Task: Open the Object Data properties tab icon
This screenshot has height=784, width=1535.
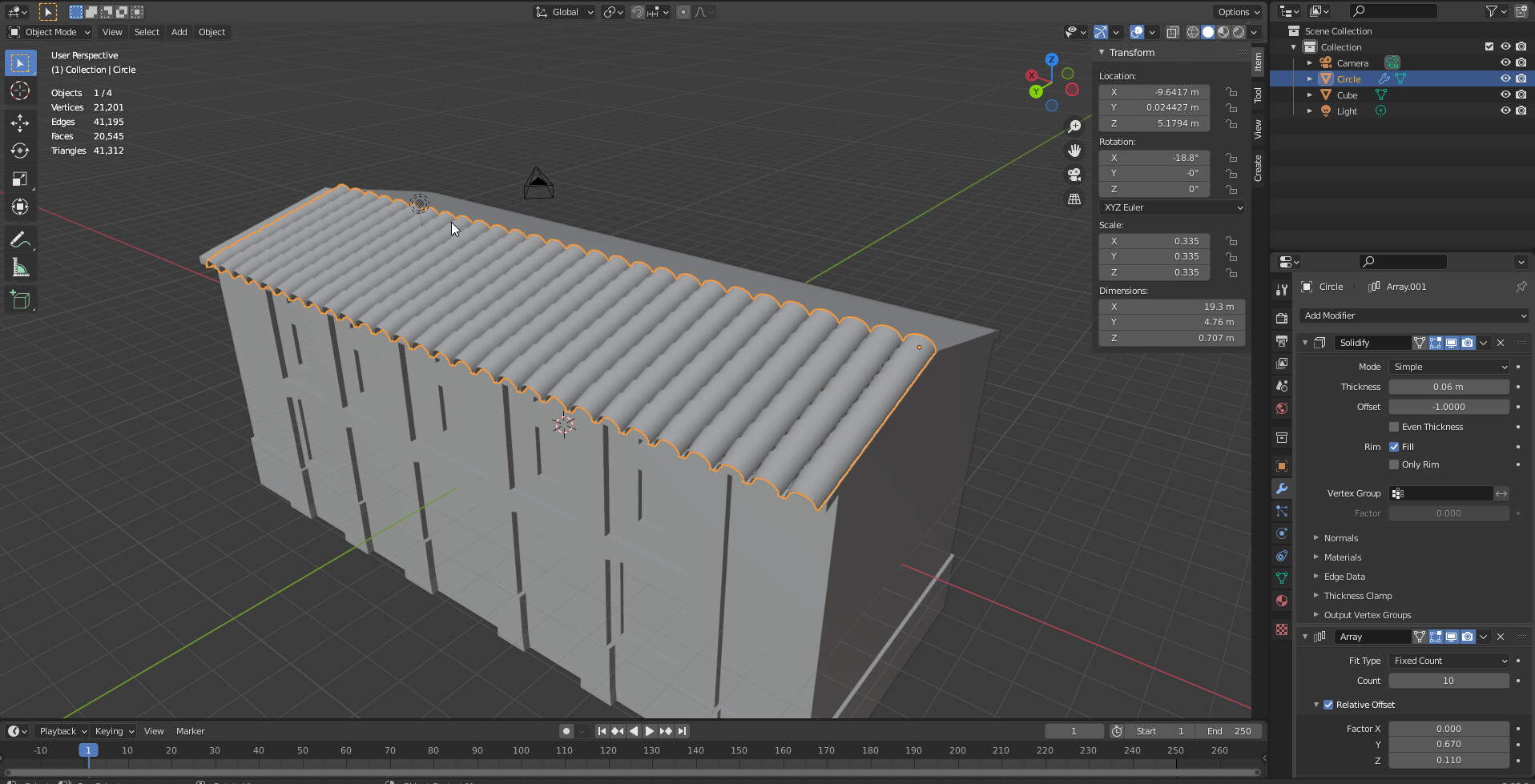Action: coord(1282,578)
